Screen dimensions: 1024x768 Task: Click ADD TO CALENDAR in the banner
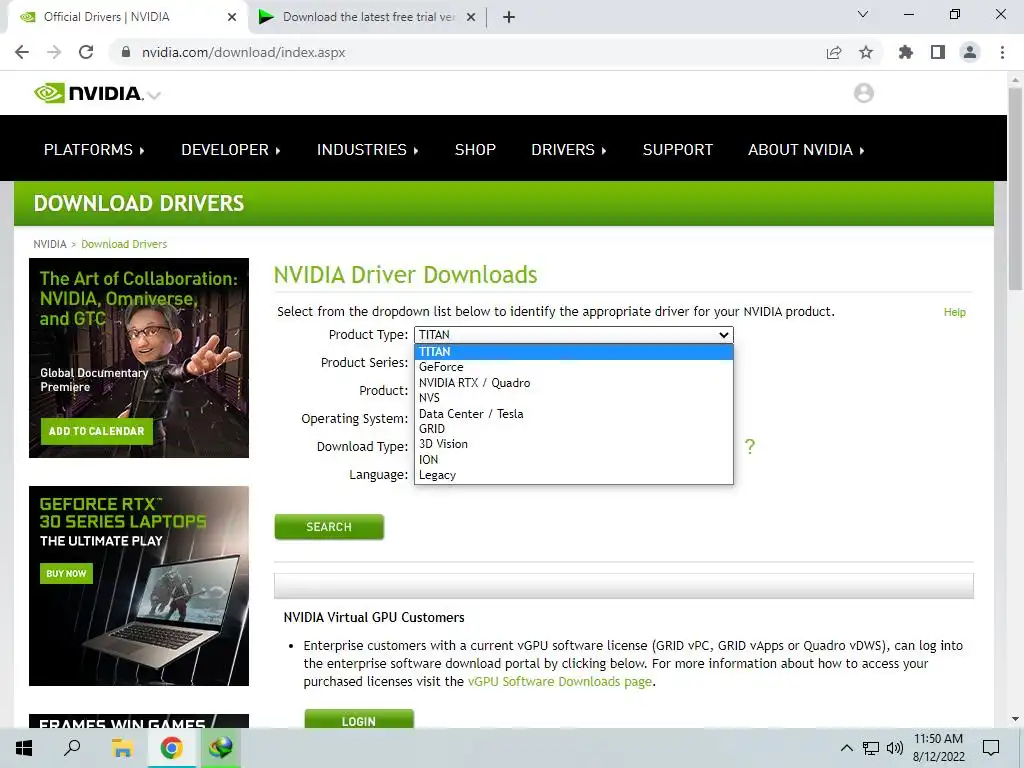pos(97,431)
